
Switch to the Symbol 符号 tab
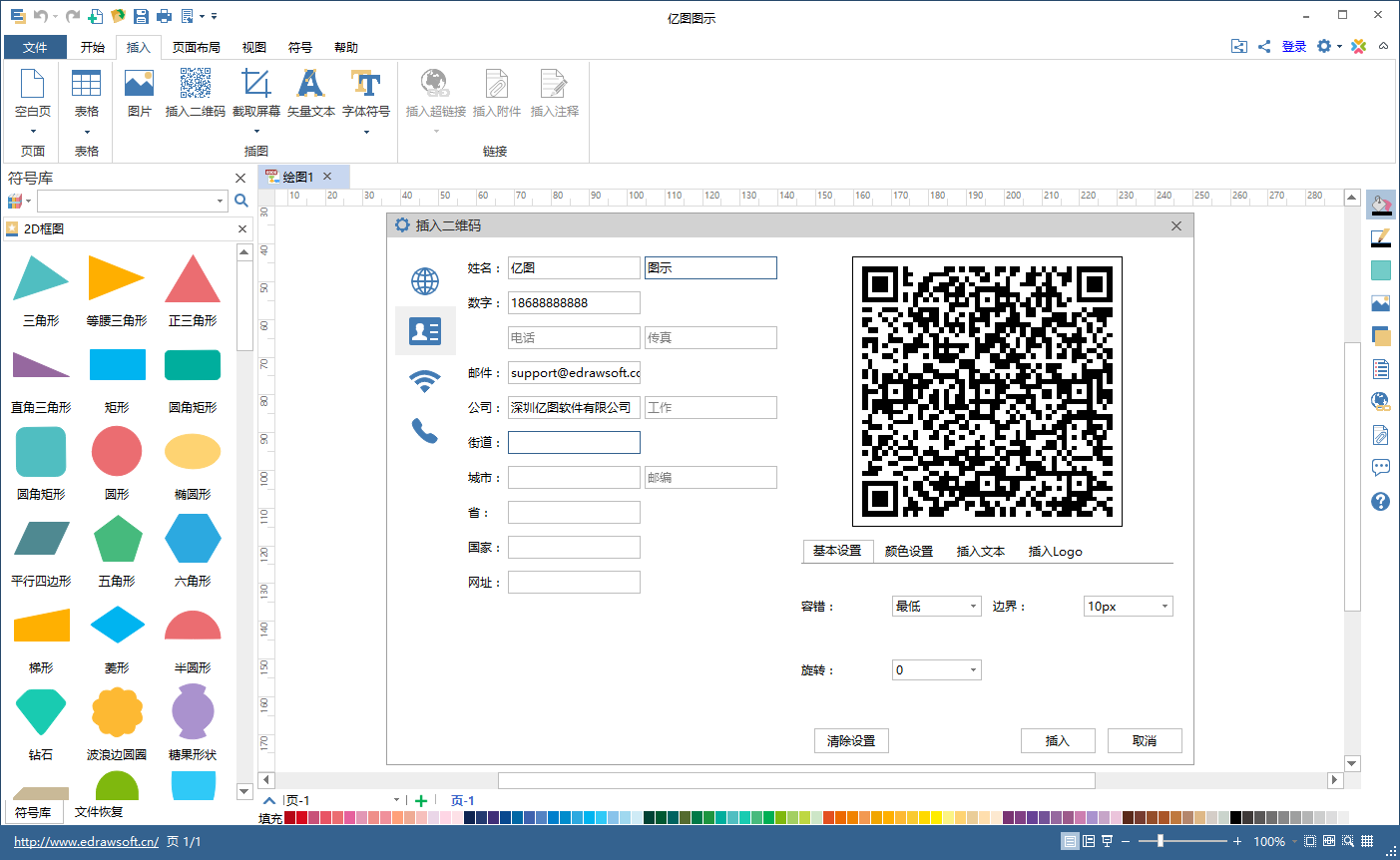[x=300, y=47]
